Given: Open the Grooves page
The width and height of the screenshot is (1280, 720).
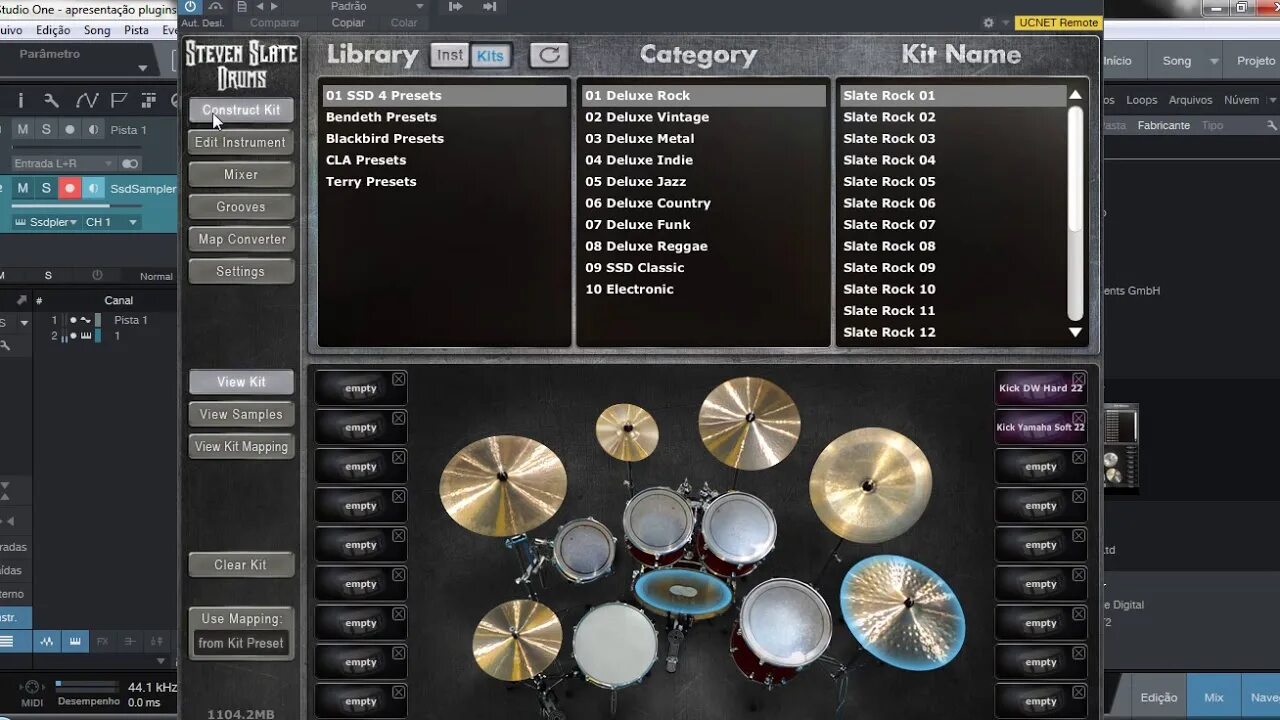Looking at the screenshot, I should (x=241, y=207).
